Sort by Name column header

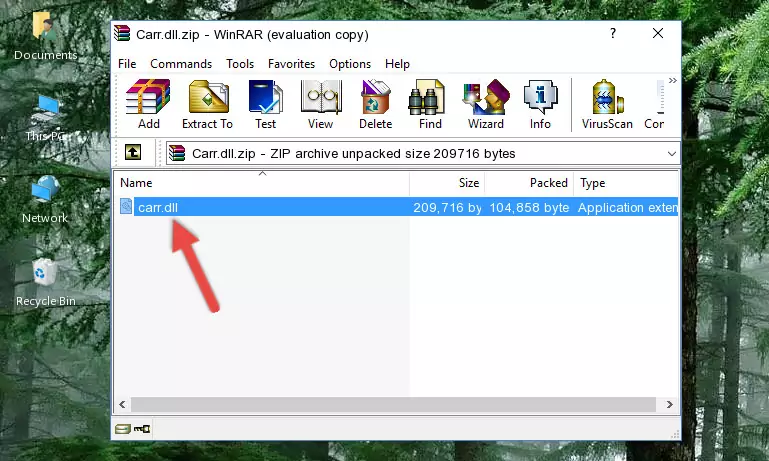pyautogui.click(x=262, y=183)
